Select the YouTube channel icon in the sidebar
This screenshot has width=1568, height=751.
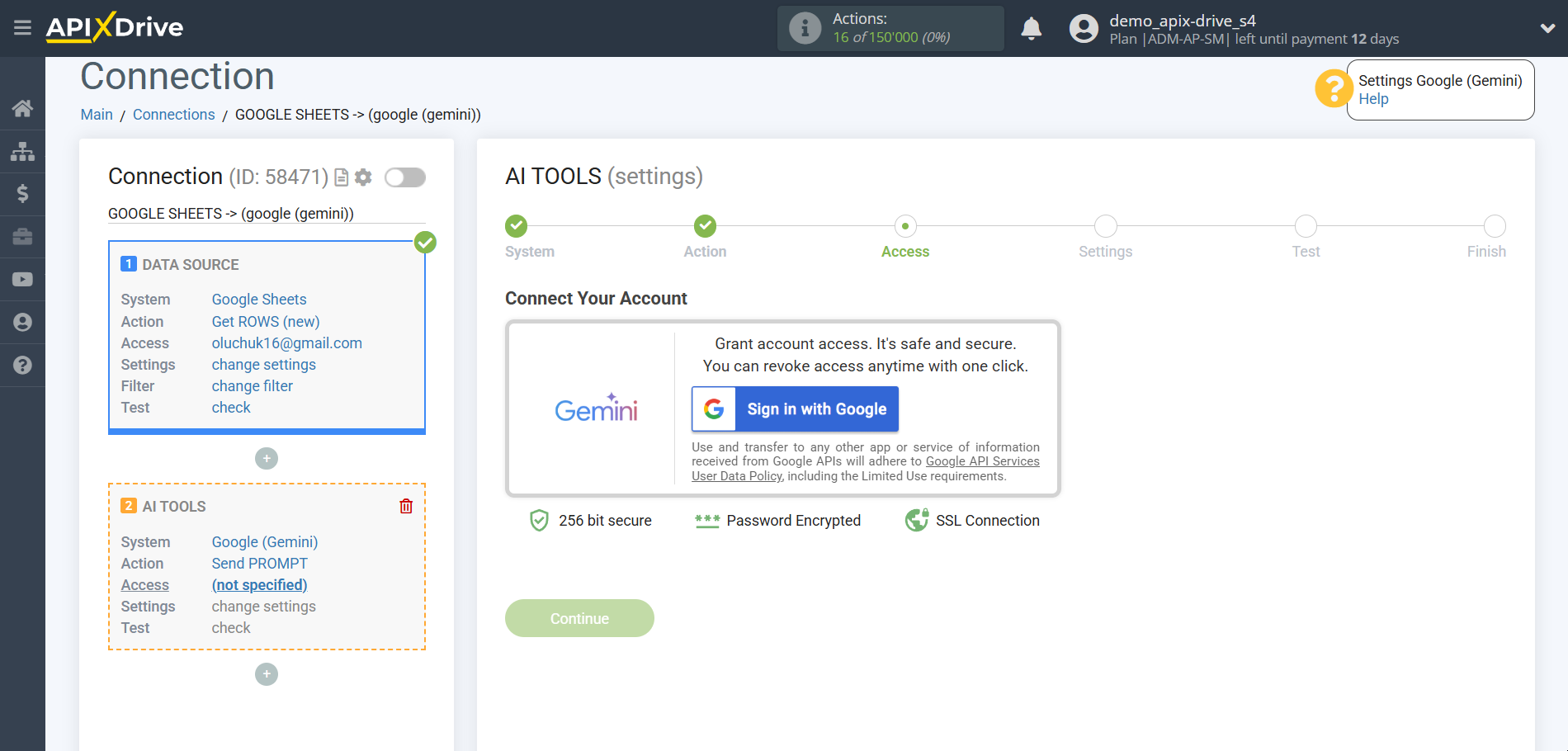click(x=22, y=279)
